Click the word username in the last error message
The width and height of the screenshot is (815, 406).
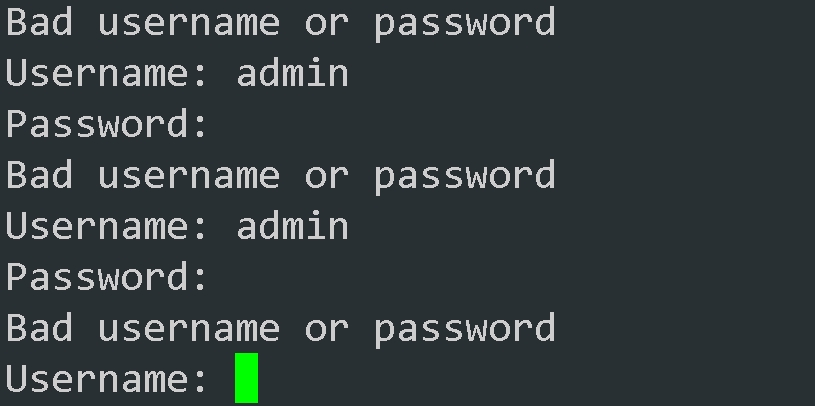point(189,328)
